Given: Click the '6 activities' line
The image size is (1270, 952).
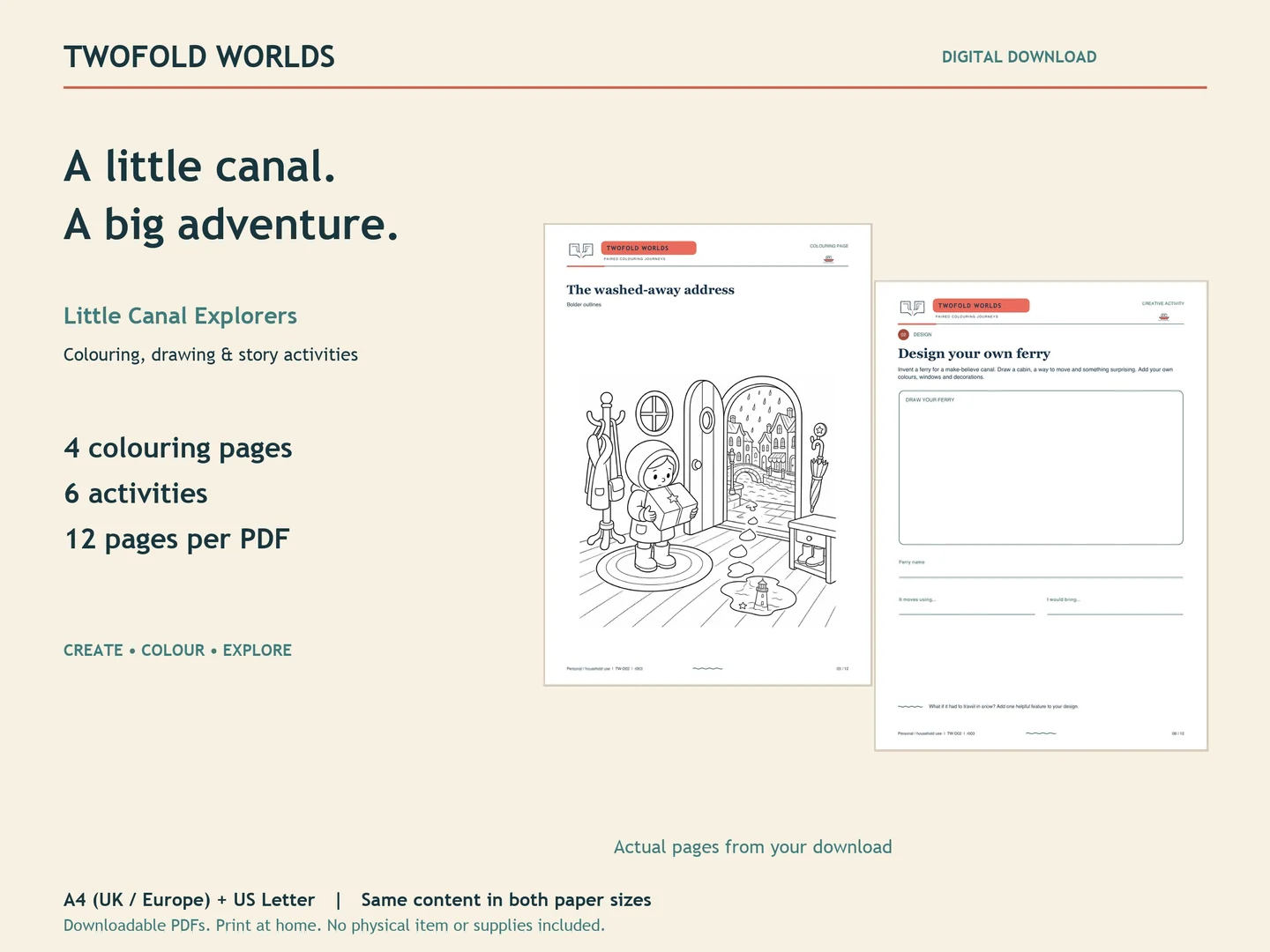Looking at the screenshot, I should point(136,494).
